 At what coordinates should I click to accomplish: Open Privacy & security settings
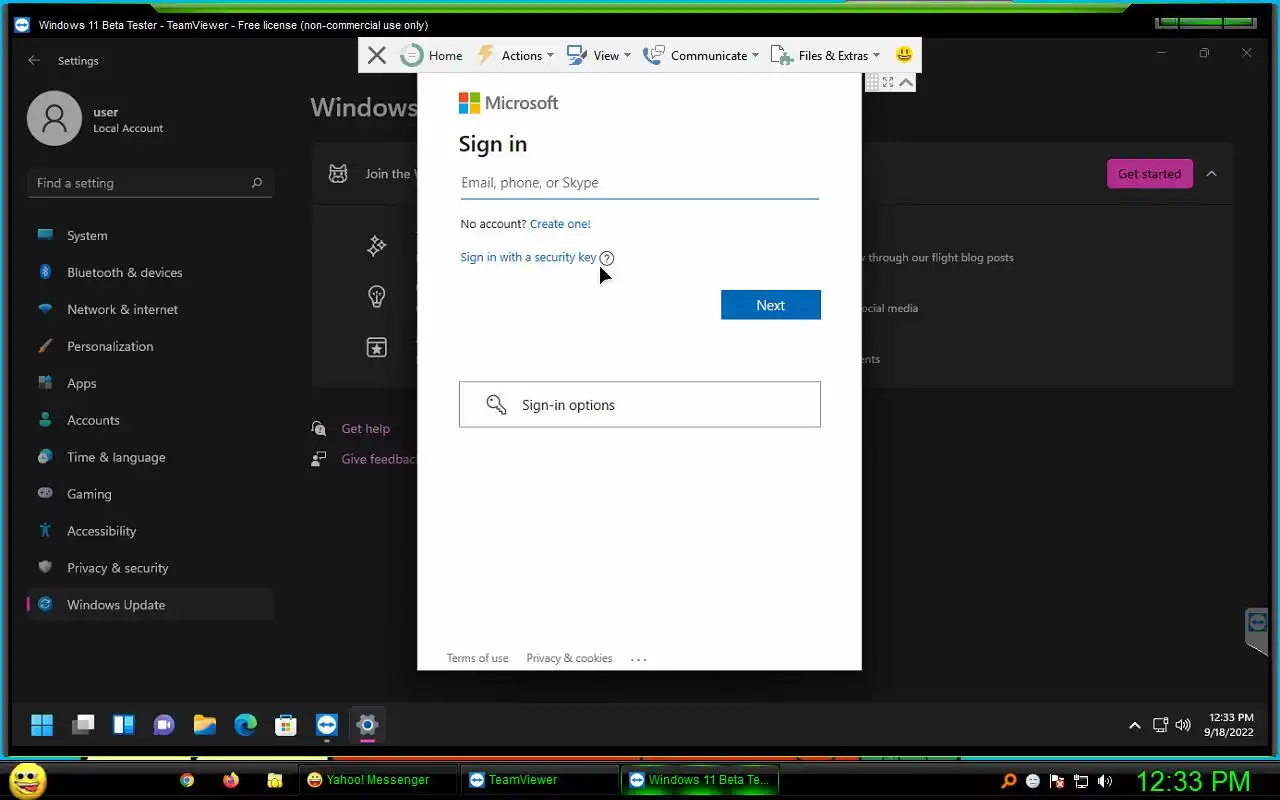150,568
